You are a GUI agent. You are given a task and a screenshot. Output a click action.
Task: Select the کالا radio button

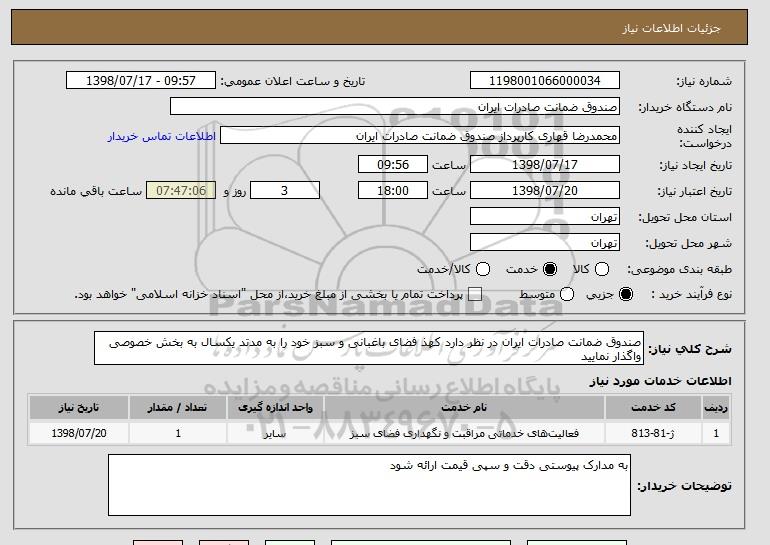(602, 269)
